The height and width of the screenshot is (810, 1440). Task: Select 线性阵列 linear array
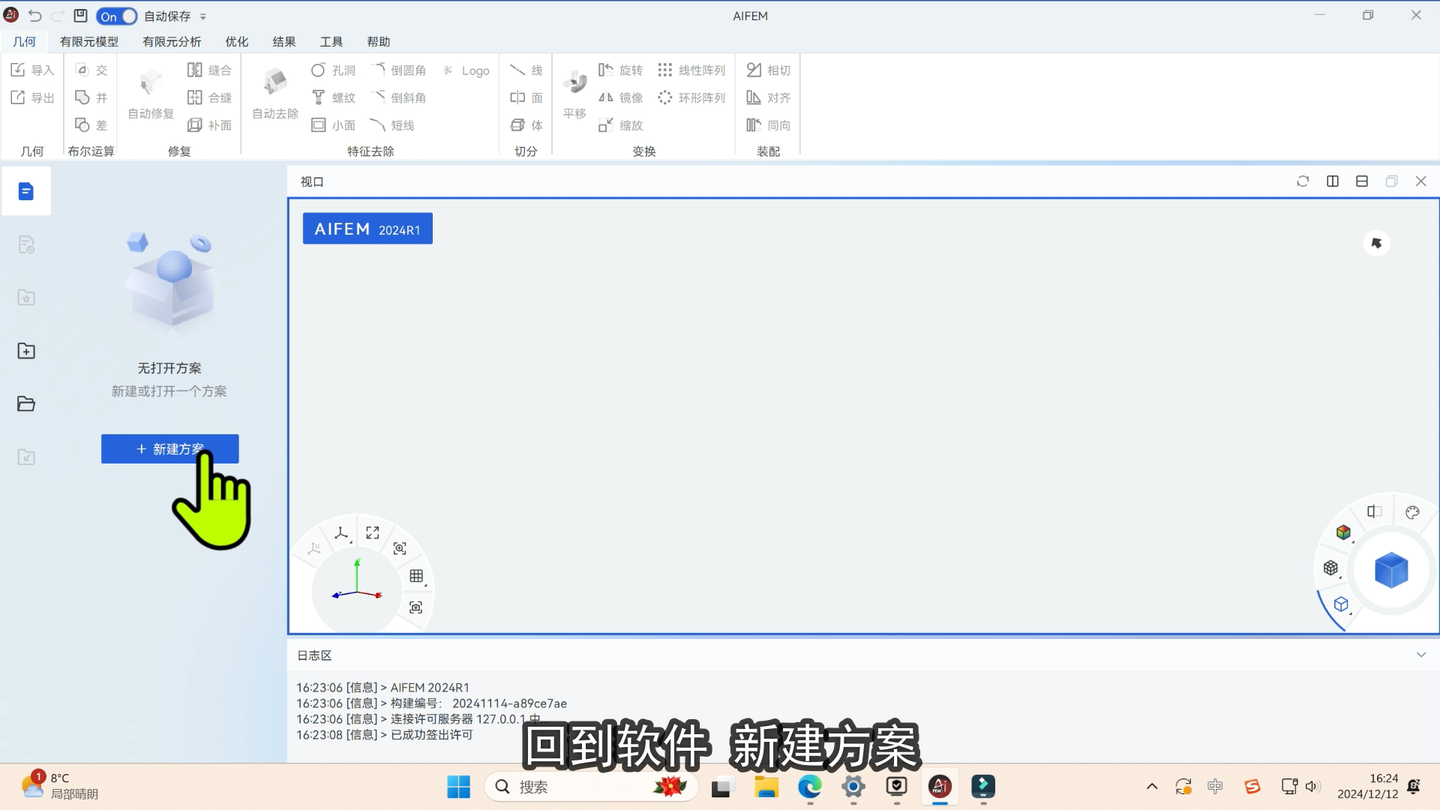691,70
